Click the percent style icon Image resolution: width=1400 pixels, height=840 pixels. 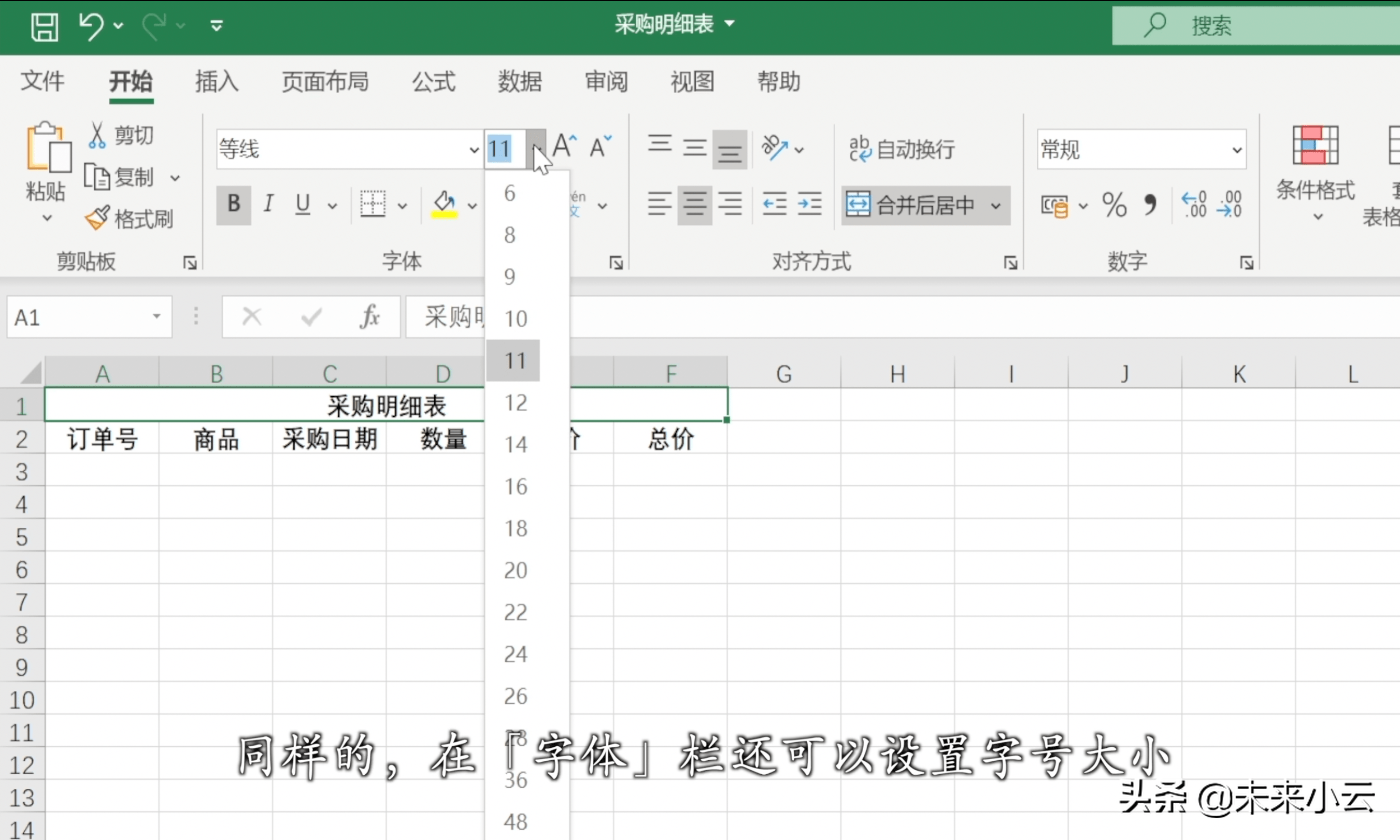[x=1114, y=205]
